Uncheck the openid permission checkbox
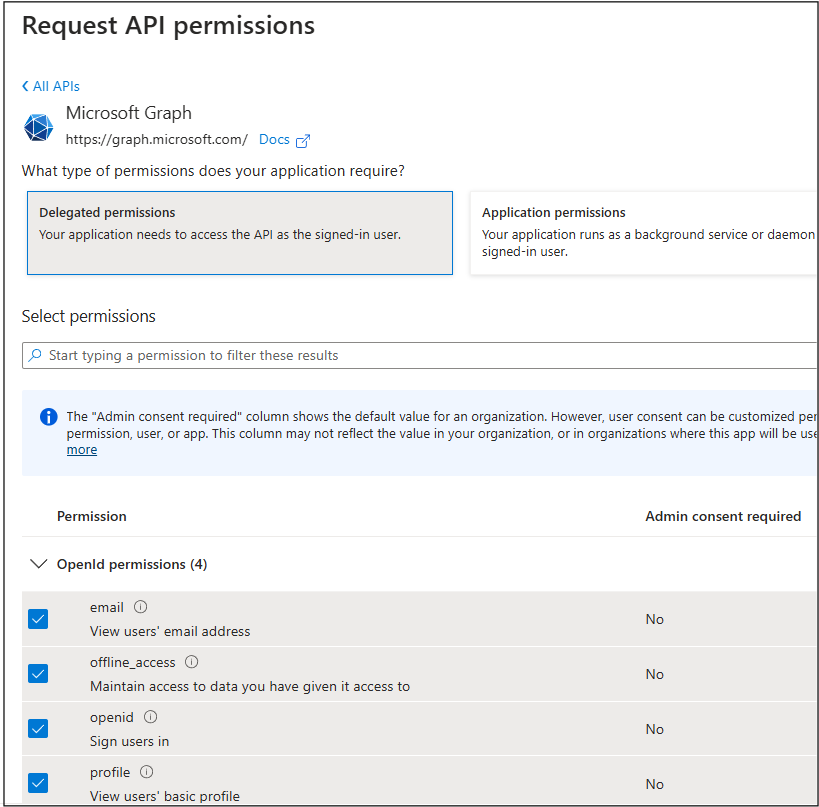The height and width of the screenshot is (807, 819). [38, 729]
